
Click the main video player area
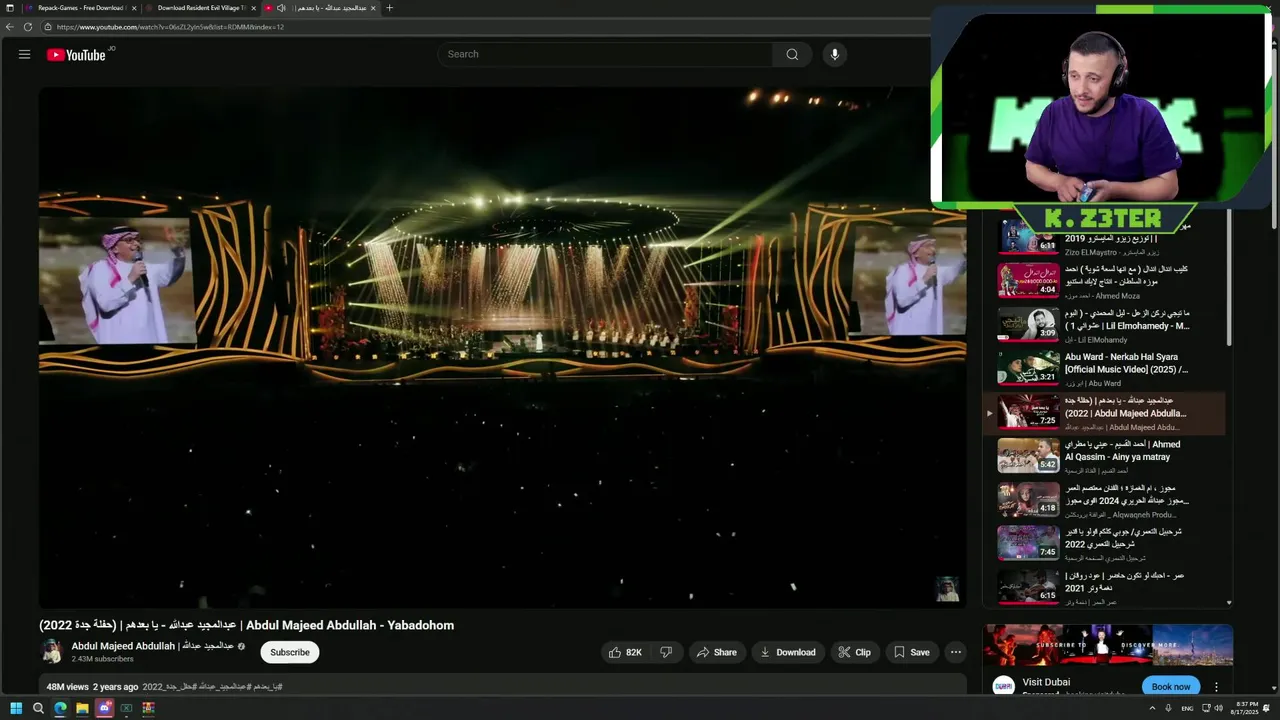click(x=502, y=347)
